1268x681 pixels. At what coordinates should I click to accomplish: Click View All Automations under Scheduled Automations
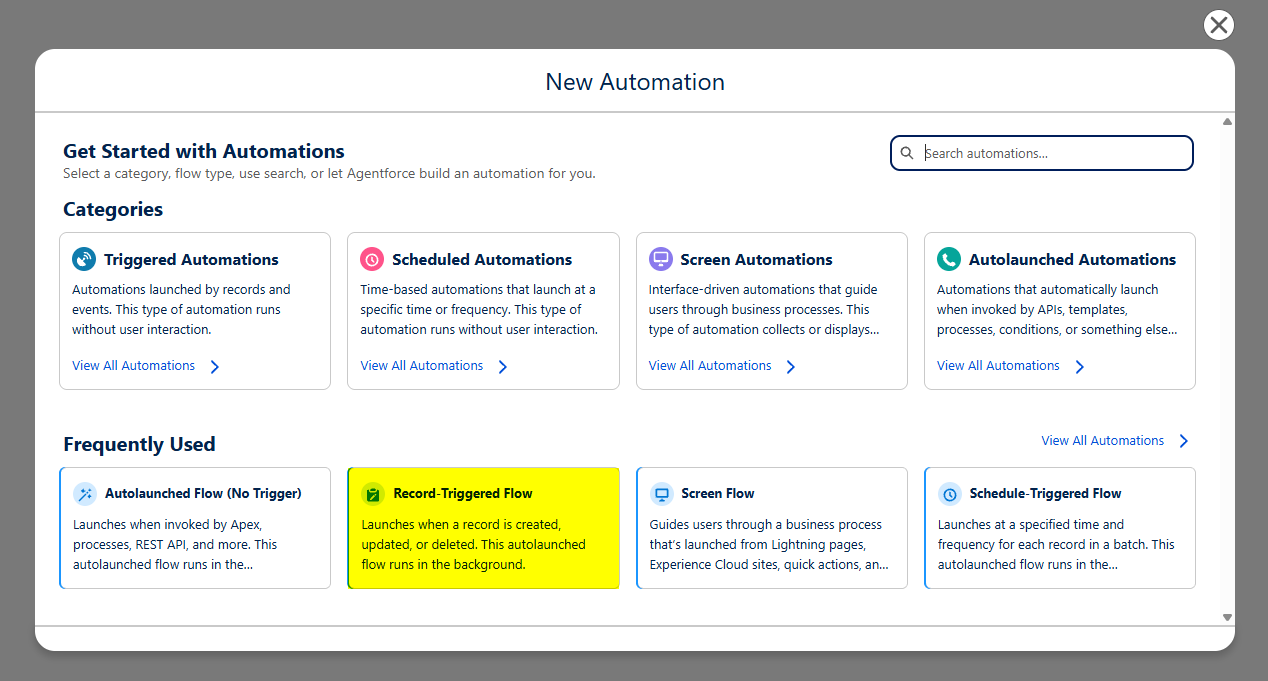pyautogui.click(x=421, y=366)
